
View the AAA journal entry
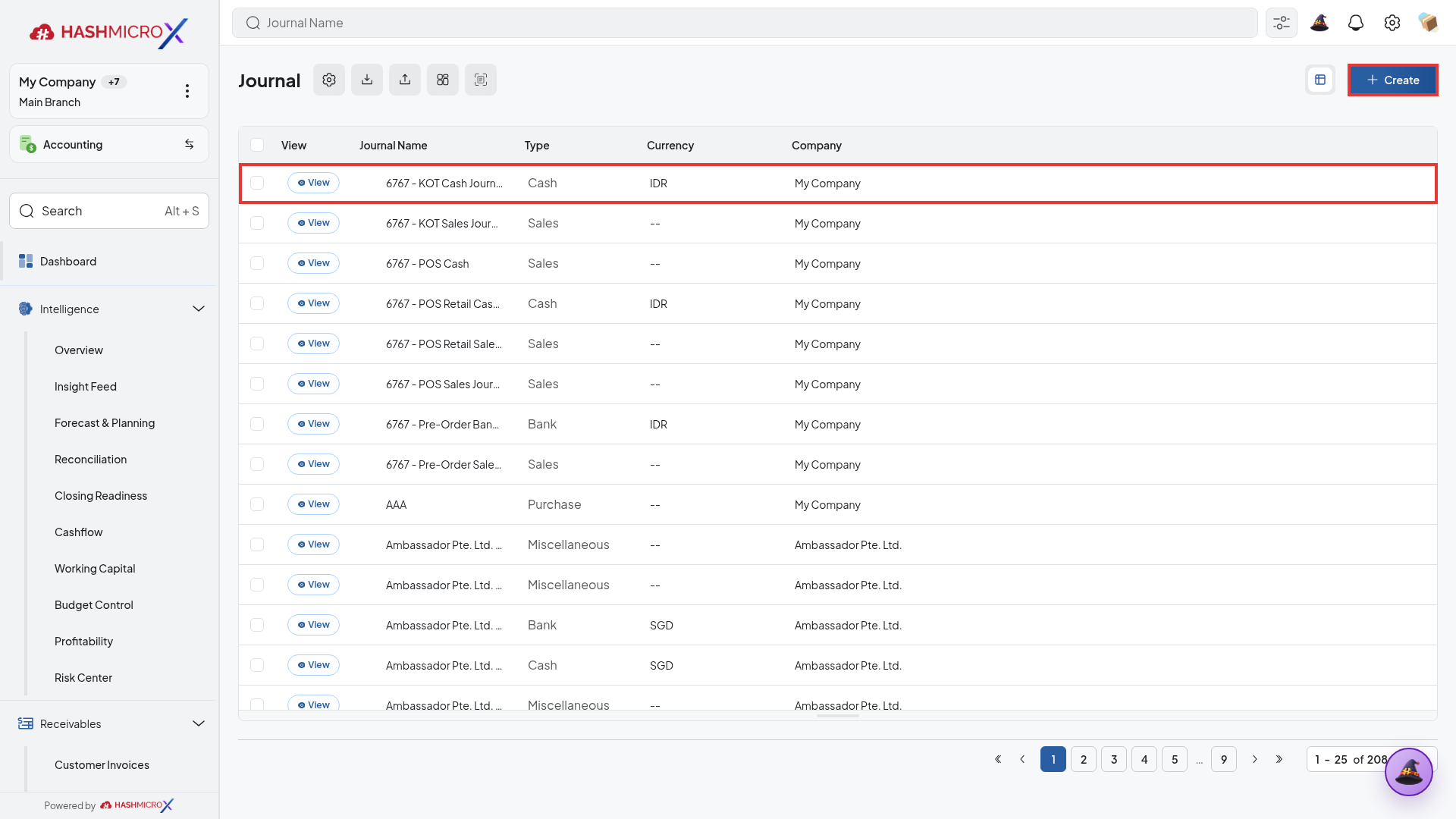tap(313, 504)
